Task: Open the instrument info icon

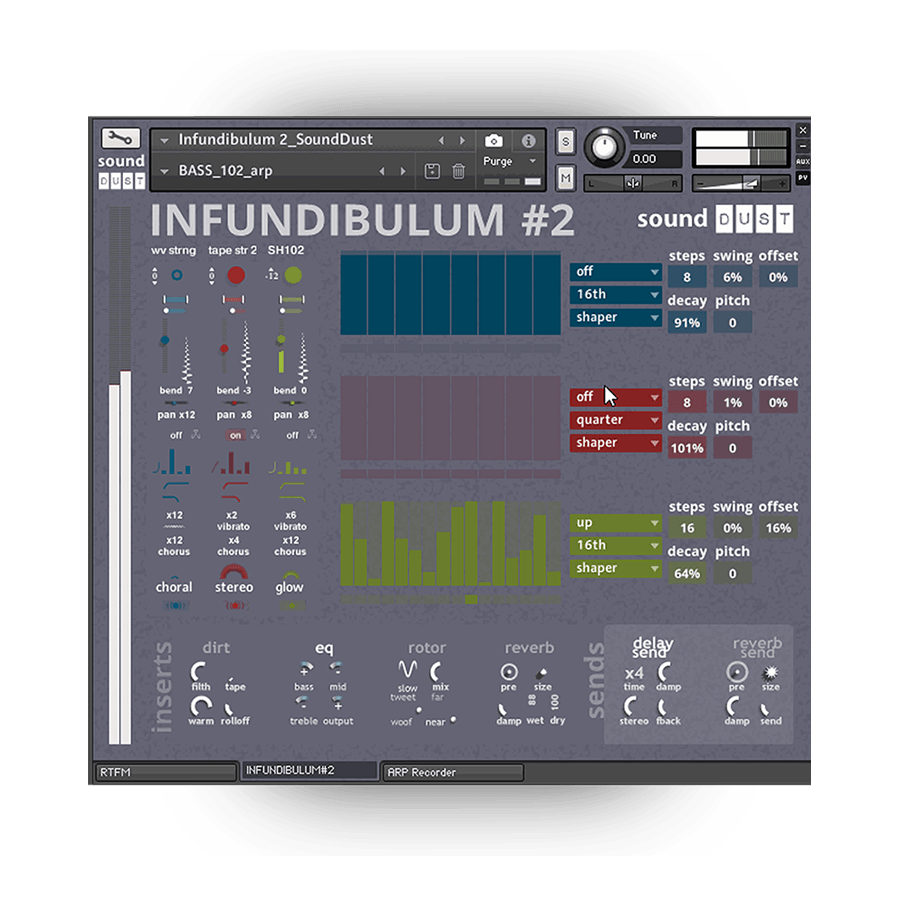Action: [529, 141]
